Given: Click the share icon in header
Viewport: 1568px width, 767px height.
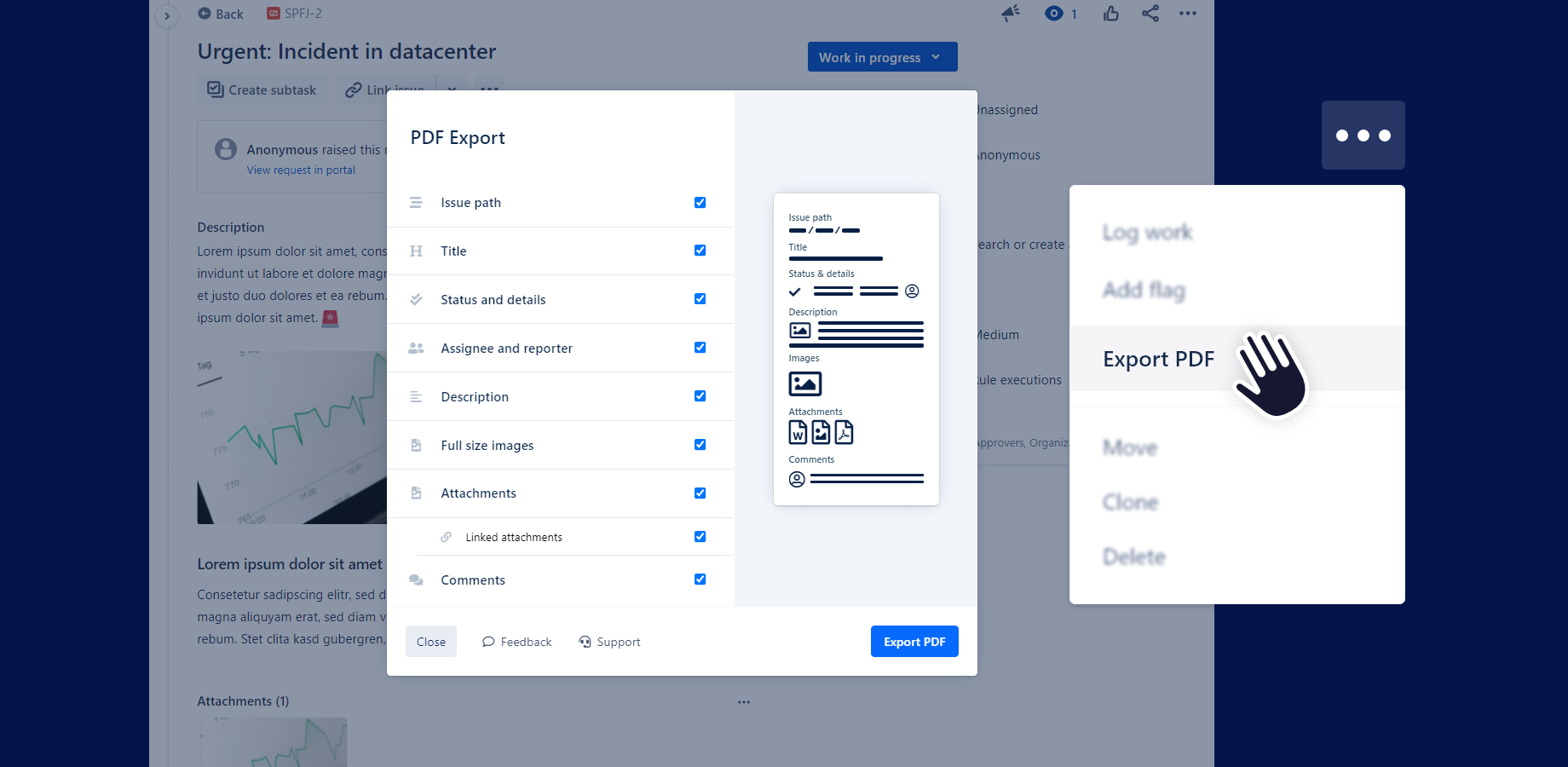Looking at the screenshot, I should point(1150,14).
